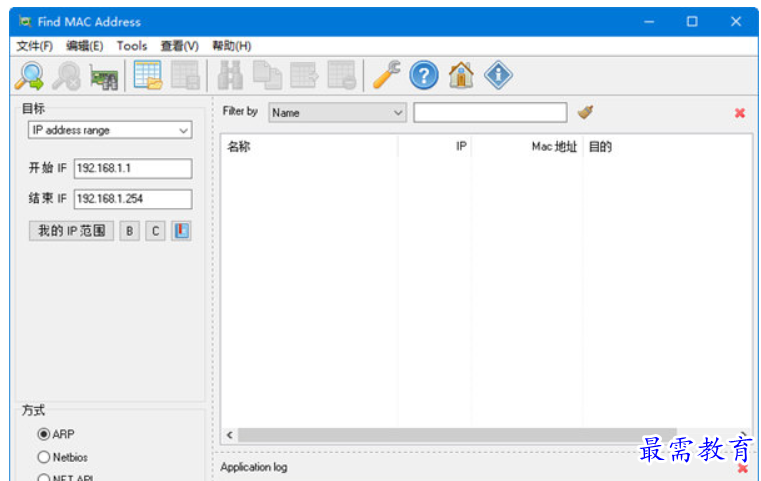
Task: Click the blue diamond info icon
Action: tap(498, 75)
